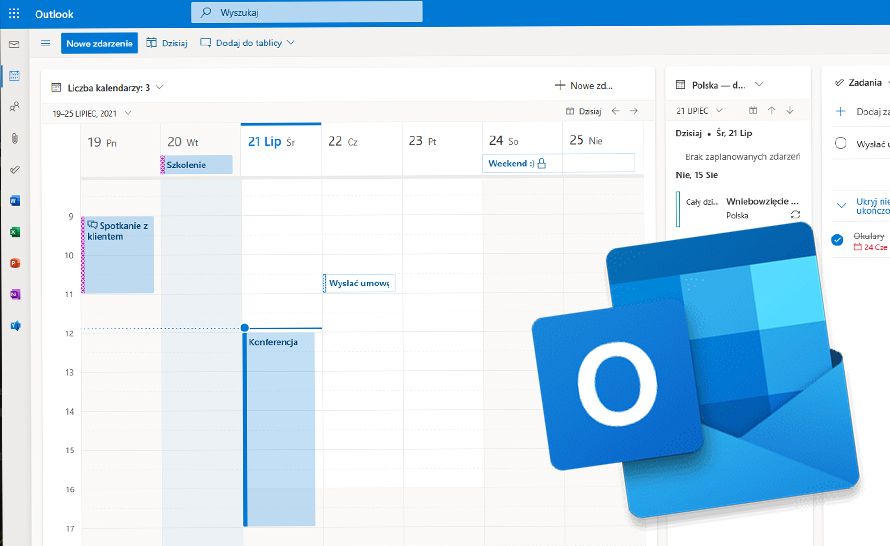Screen dimensions: 890x546
Task: Go to previous week arrow
Action: [x=615, y=111]
